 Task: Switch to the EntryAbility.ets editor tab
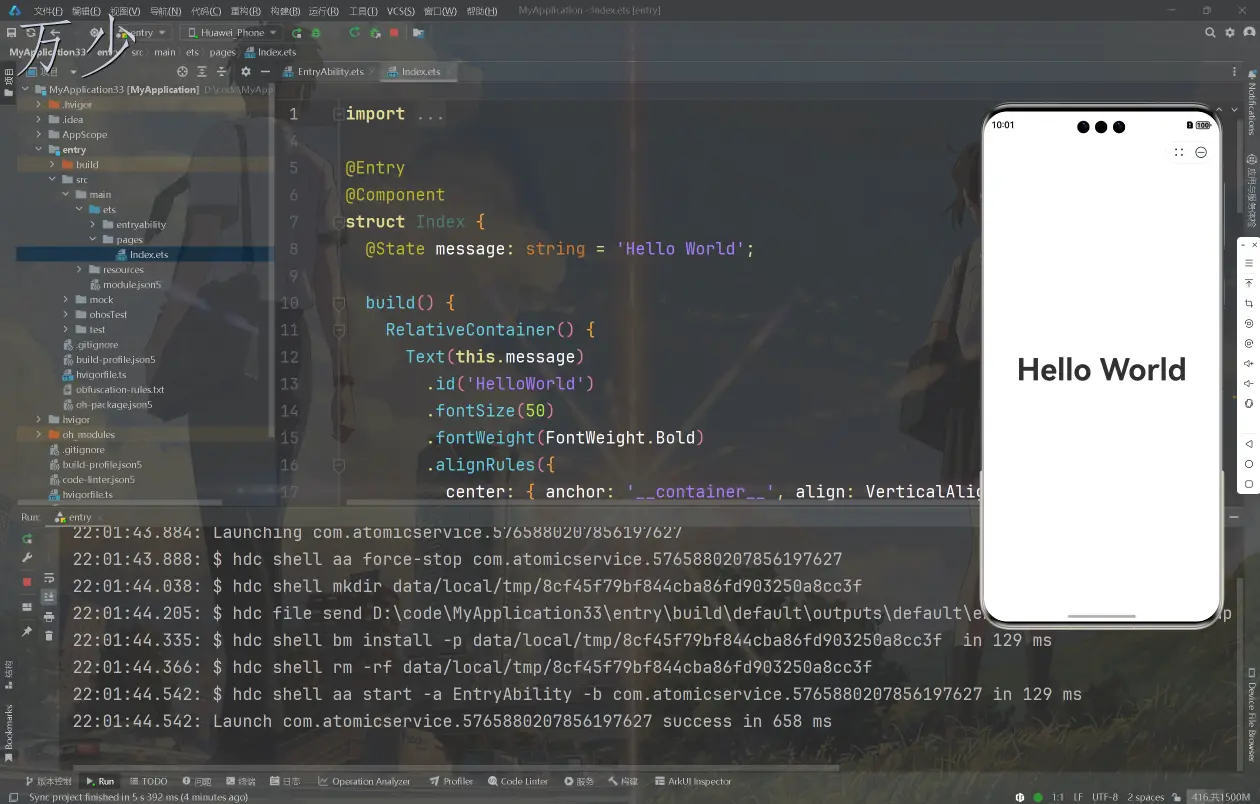(329, 72)
